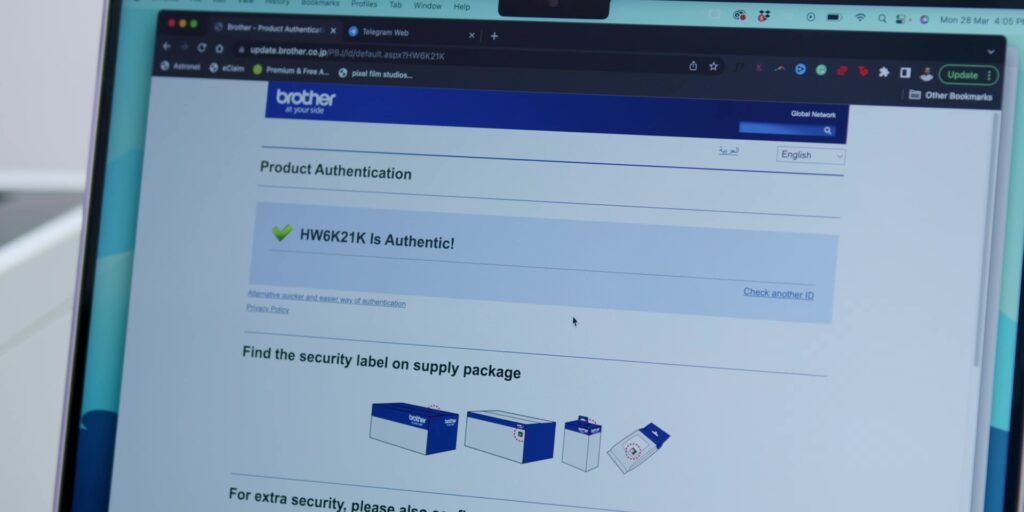Open the Other Bookmarks folder
This screenshot has height=512, width=1024.
(x=950, y=95)
